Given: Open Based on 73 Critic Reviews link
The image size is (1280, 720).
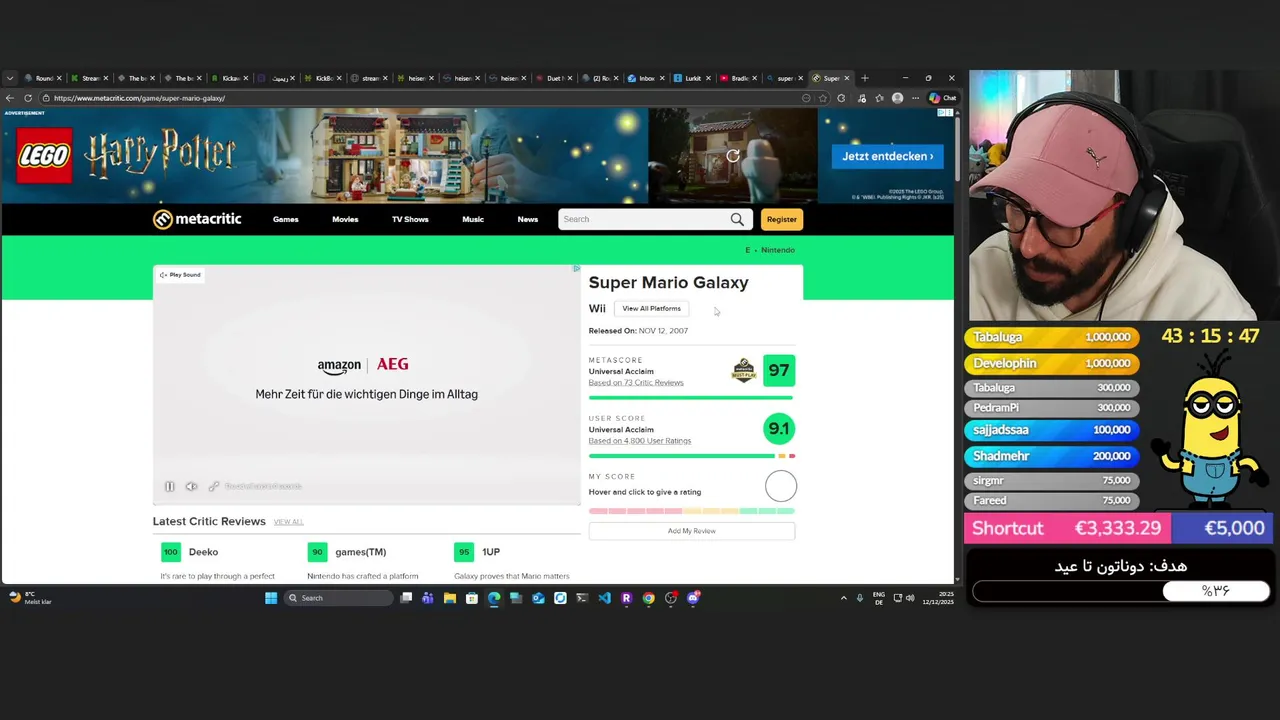Looking at the screenshot, I should (636, 382).
